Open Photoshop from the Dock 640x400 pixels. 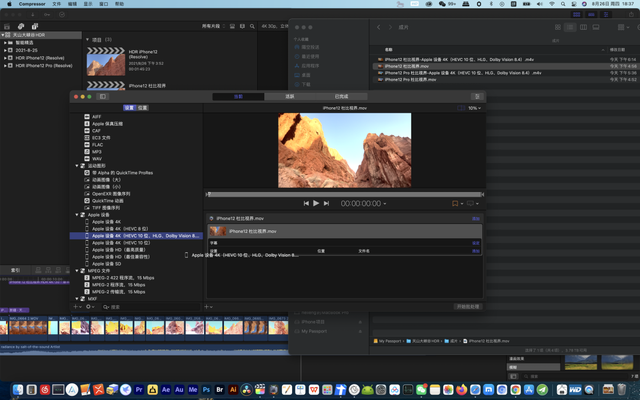point(206,389)
